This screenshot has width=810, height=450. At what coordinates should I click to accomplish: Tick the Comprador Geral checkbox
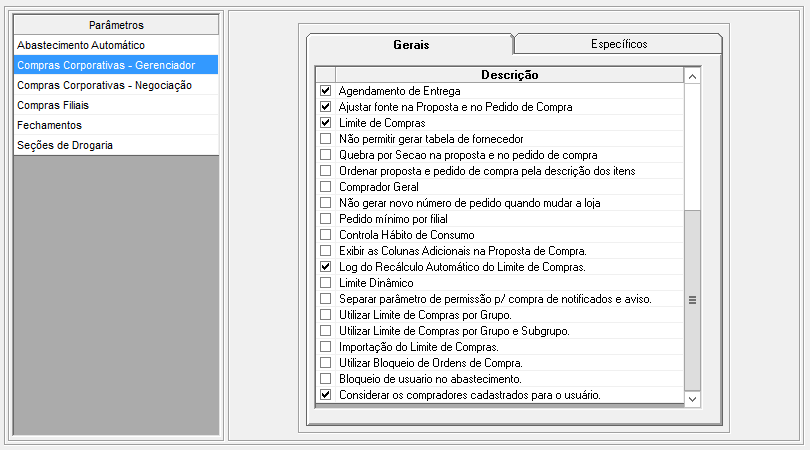325,187
